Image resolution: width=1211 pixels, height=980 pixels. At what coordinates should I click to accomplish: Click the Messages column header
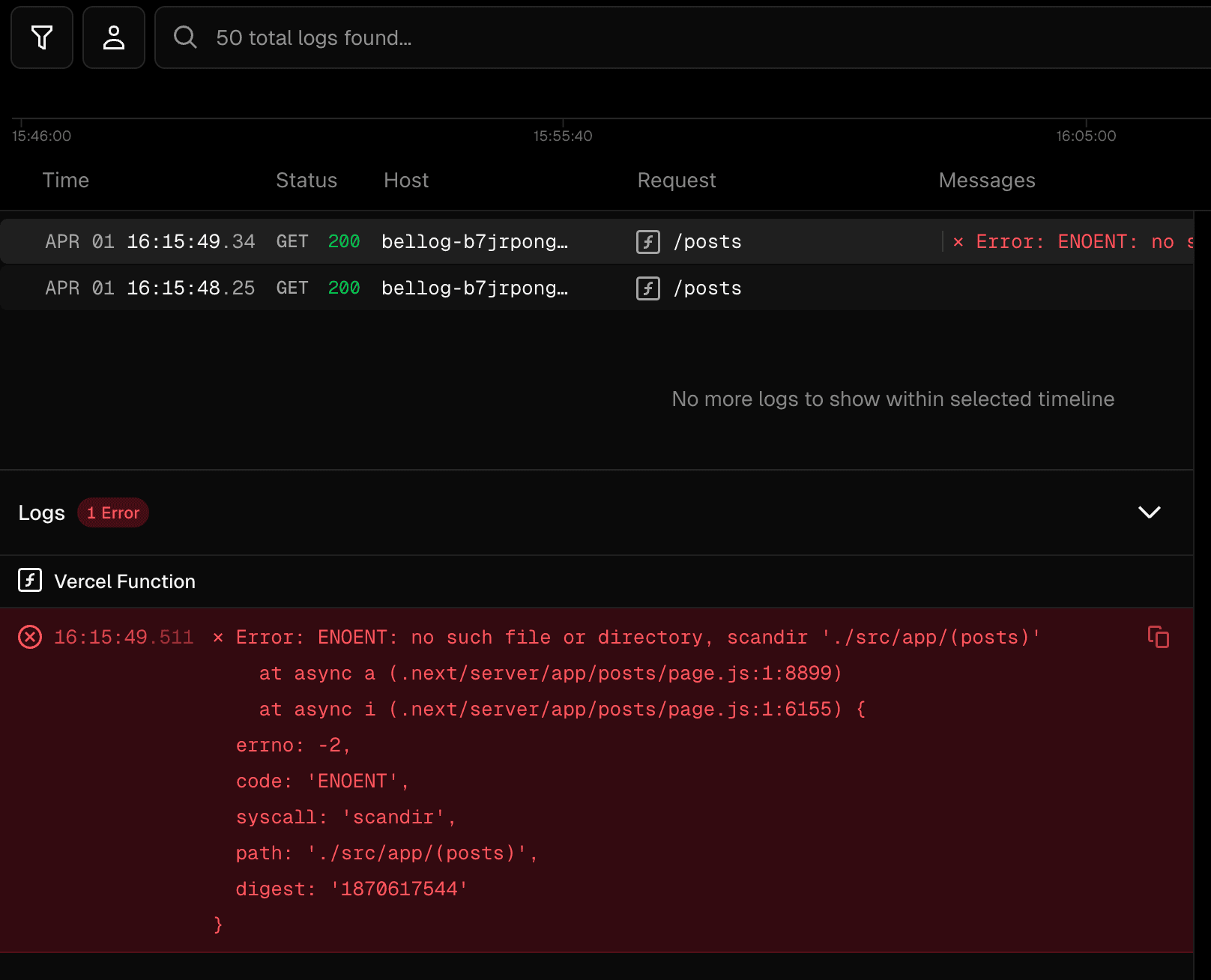click(x=987, y=181)
